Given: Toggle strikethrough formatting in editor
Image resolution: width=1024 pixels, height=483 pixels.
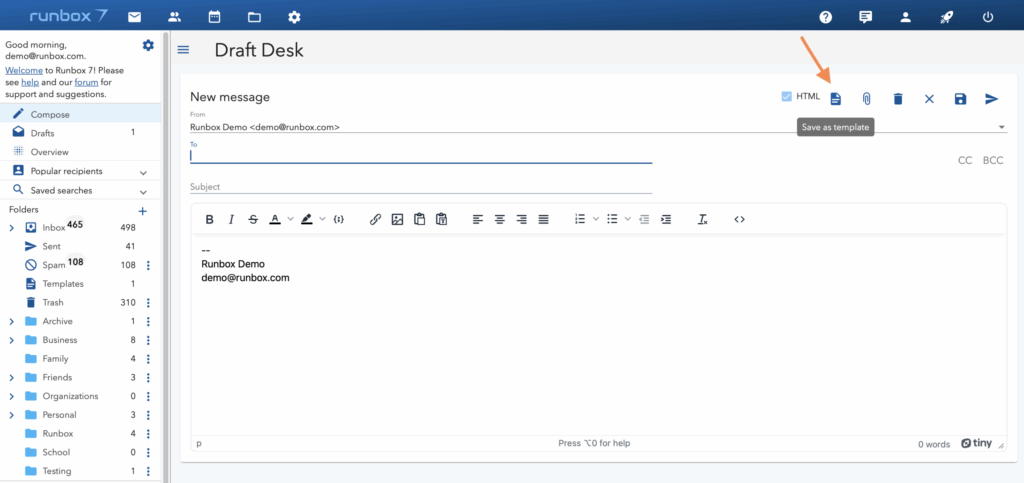Looking at the screenshot, I should pyautogui.click(x=253, y=219).
